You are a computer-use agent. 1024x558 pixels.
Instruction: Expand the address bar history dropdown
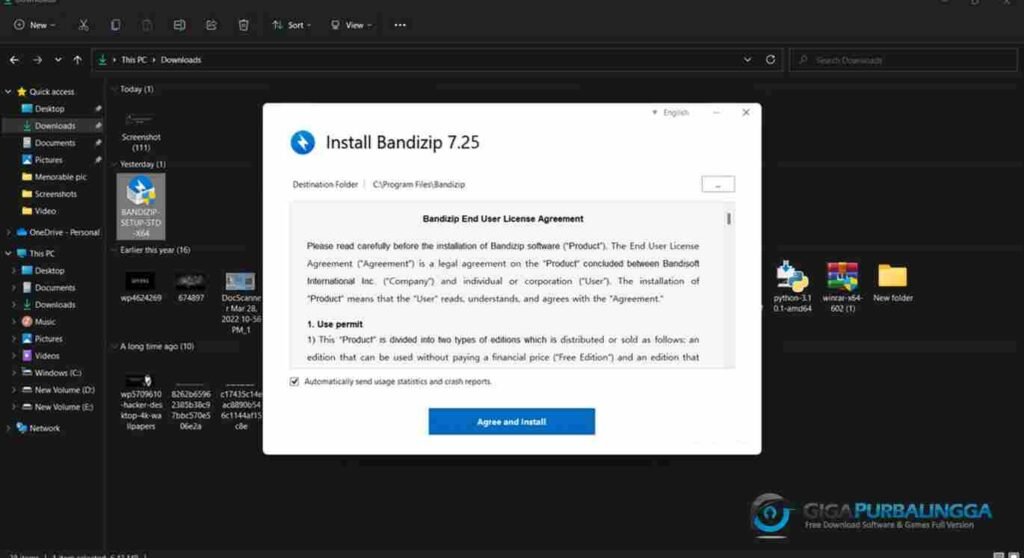pyautogui.click(x=747, y=59)
